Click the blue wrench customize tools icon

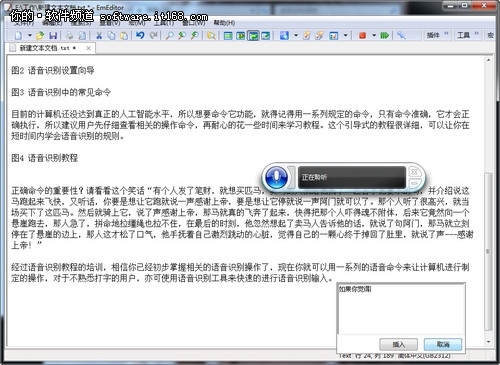(401, 35)
